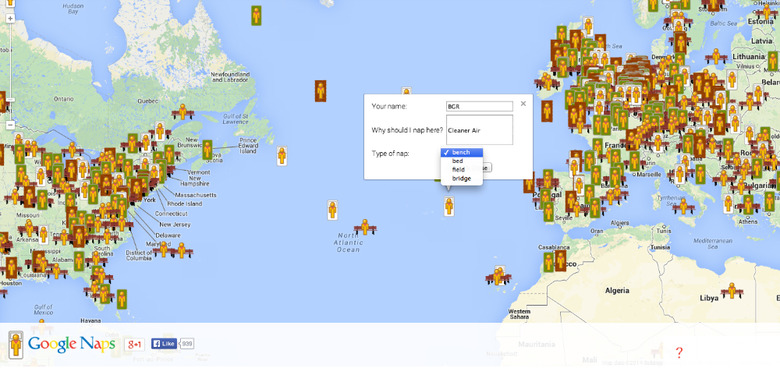The image size is (780, 368).
Task: Zoom out with the map minus button
Action: click(10, 125)
